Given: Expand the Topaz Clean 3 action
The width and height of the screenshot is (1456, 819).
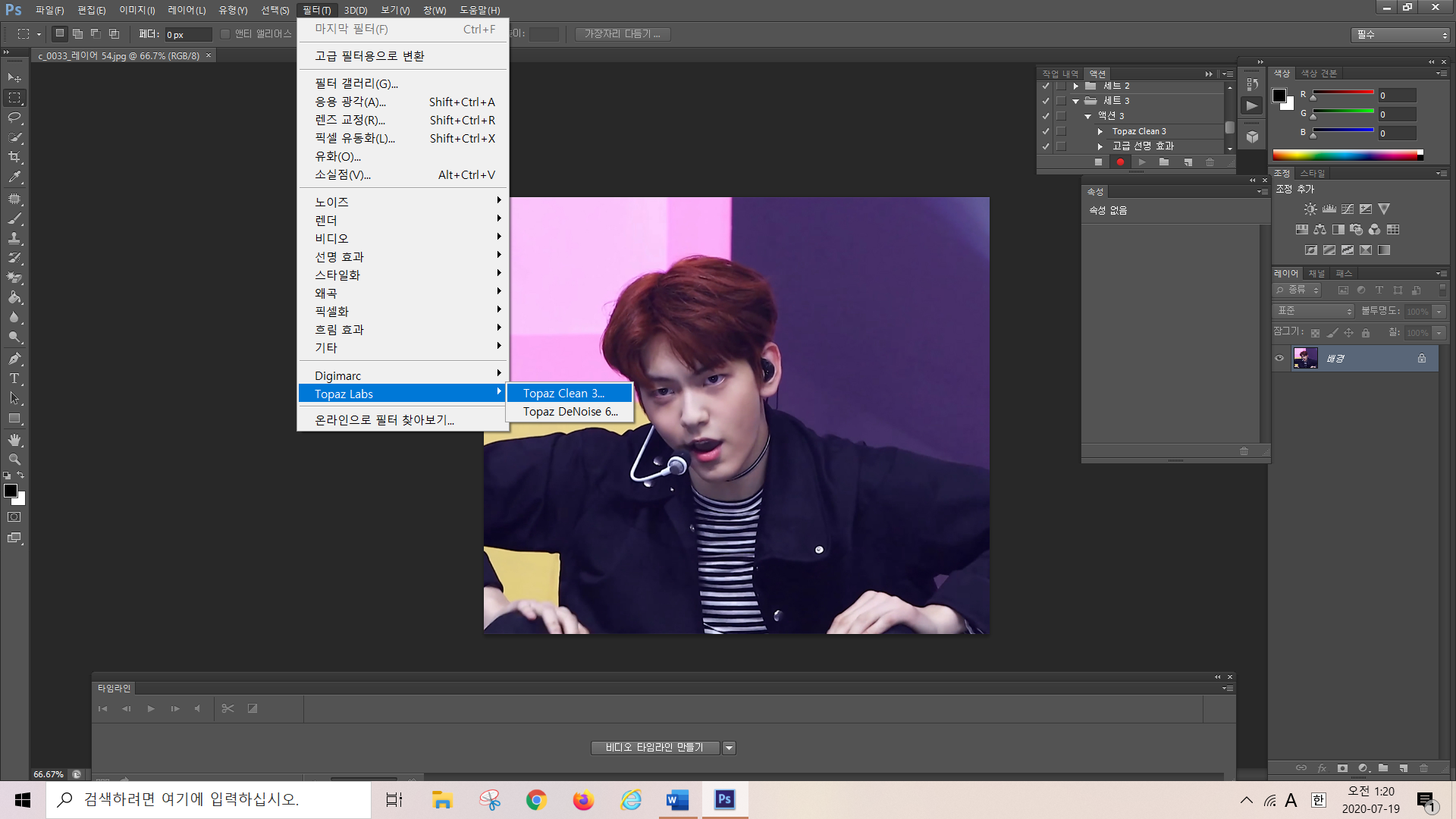Looking at the screenshot, I should point(1100,131).
